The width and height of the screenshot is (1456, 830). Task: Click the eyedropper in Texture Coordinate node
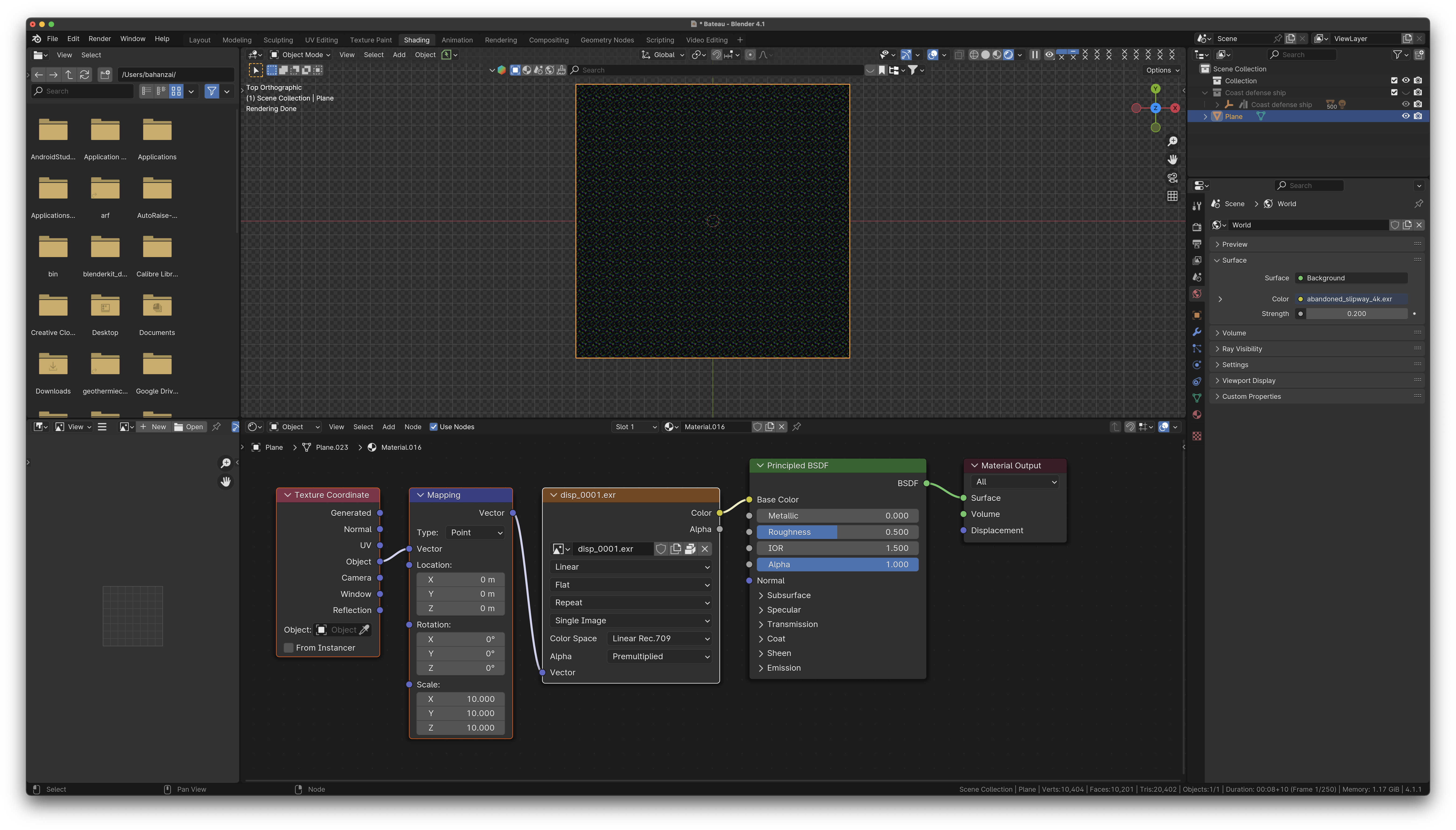click(364, 630)
